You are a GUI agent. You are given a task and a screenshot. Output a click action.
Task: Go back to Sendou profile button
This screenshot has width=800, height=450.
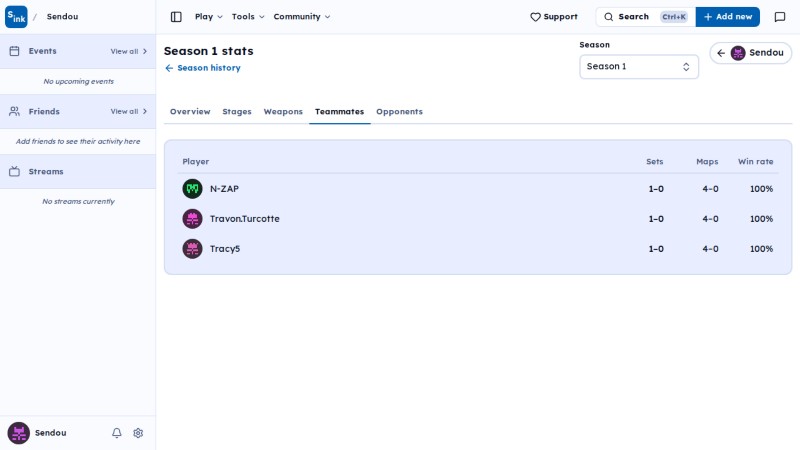pyautogui.click(x=751, y=53)
